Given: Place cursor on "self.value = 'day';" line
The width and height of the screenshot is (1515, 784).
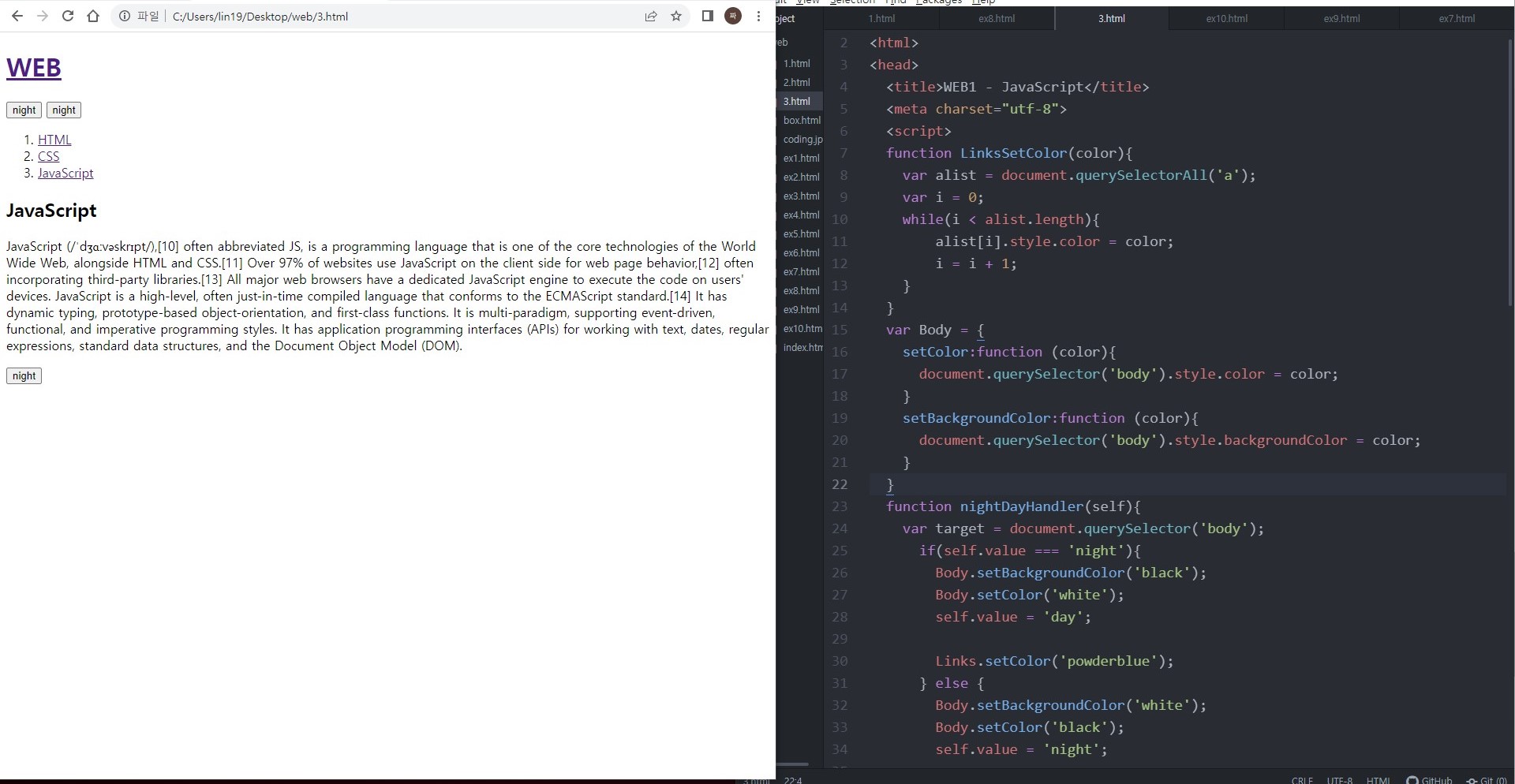Looking at the screenshot, I should pos(1013,617).
